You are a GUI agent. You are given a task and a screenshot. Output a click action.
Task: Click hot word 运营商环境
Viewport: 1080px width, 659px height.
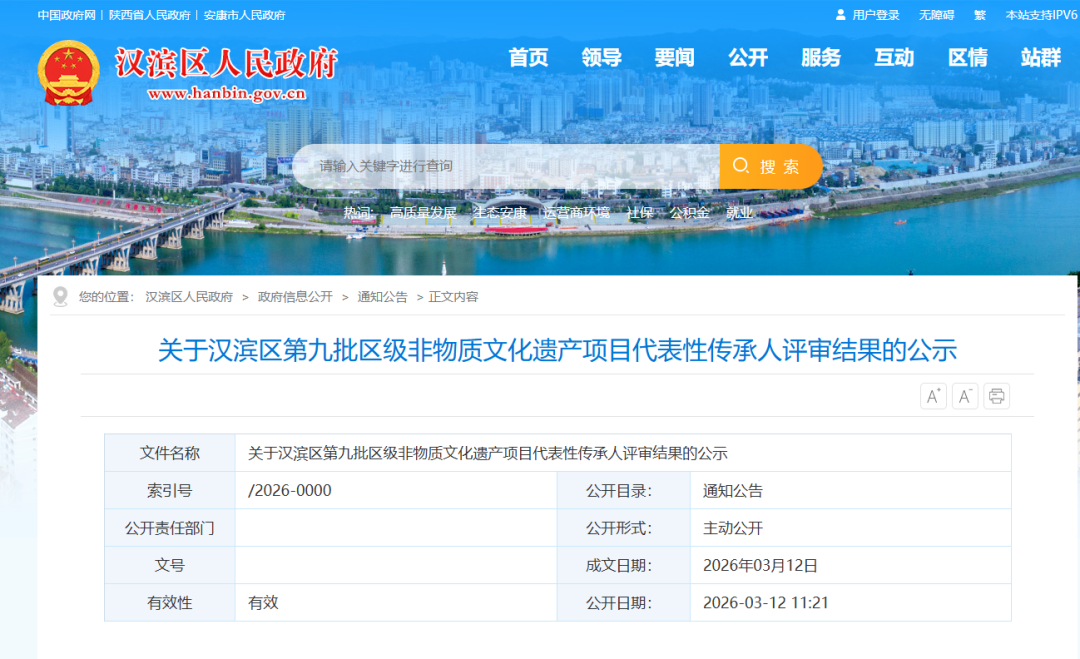(576, 213)
